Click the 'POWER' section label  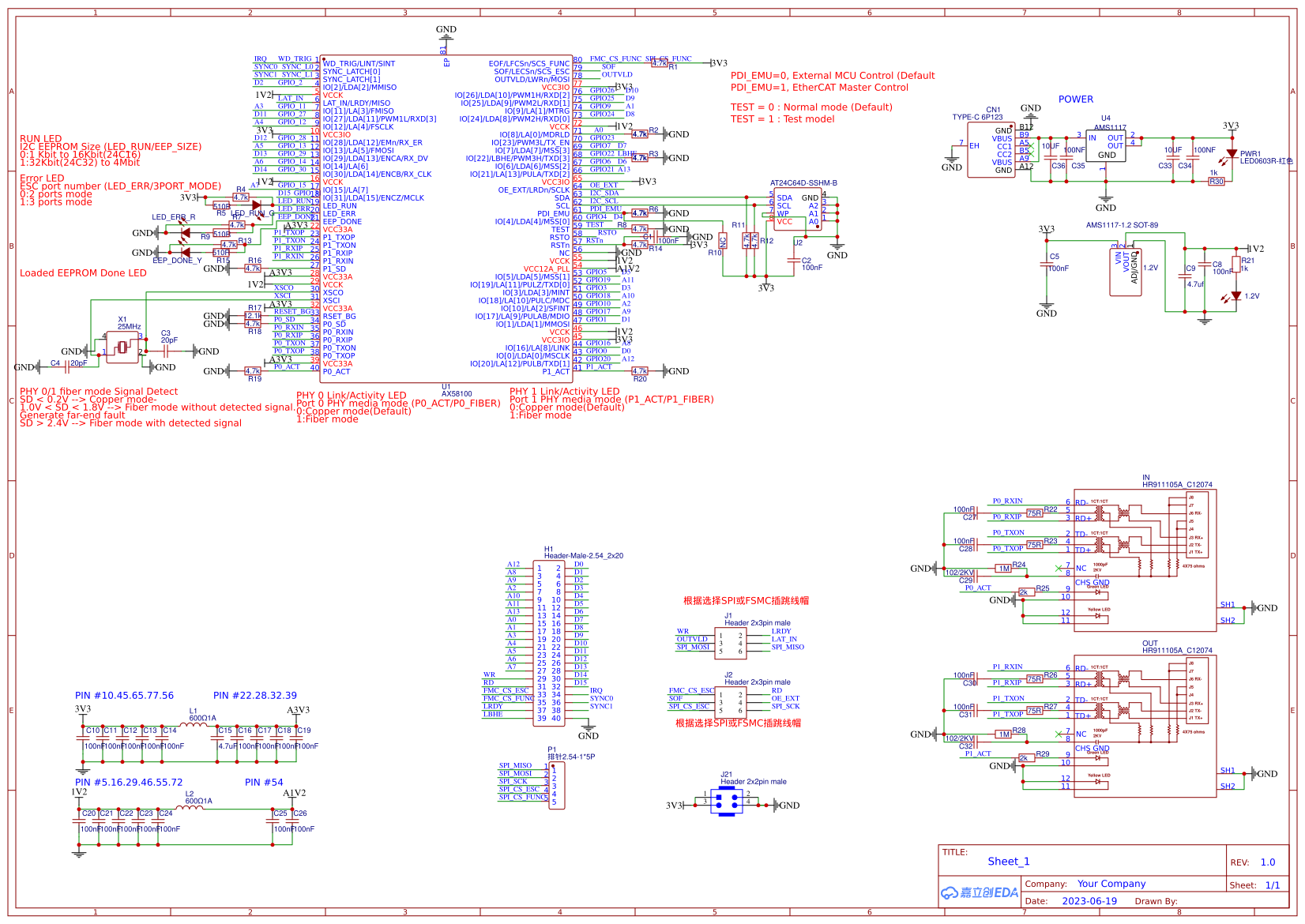(x=1076, y=100)
